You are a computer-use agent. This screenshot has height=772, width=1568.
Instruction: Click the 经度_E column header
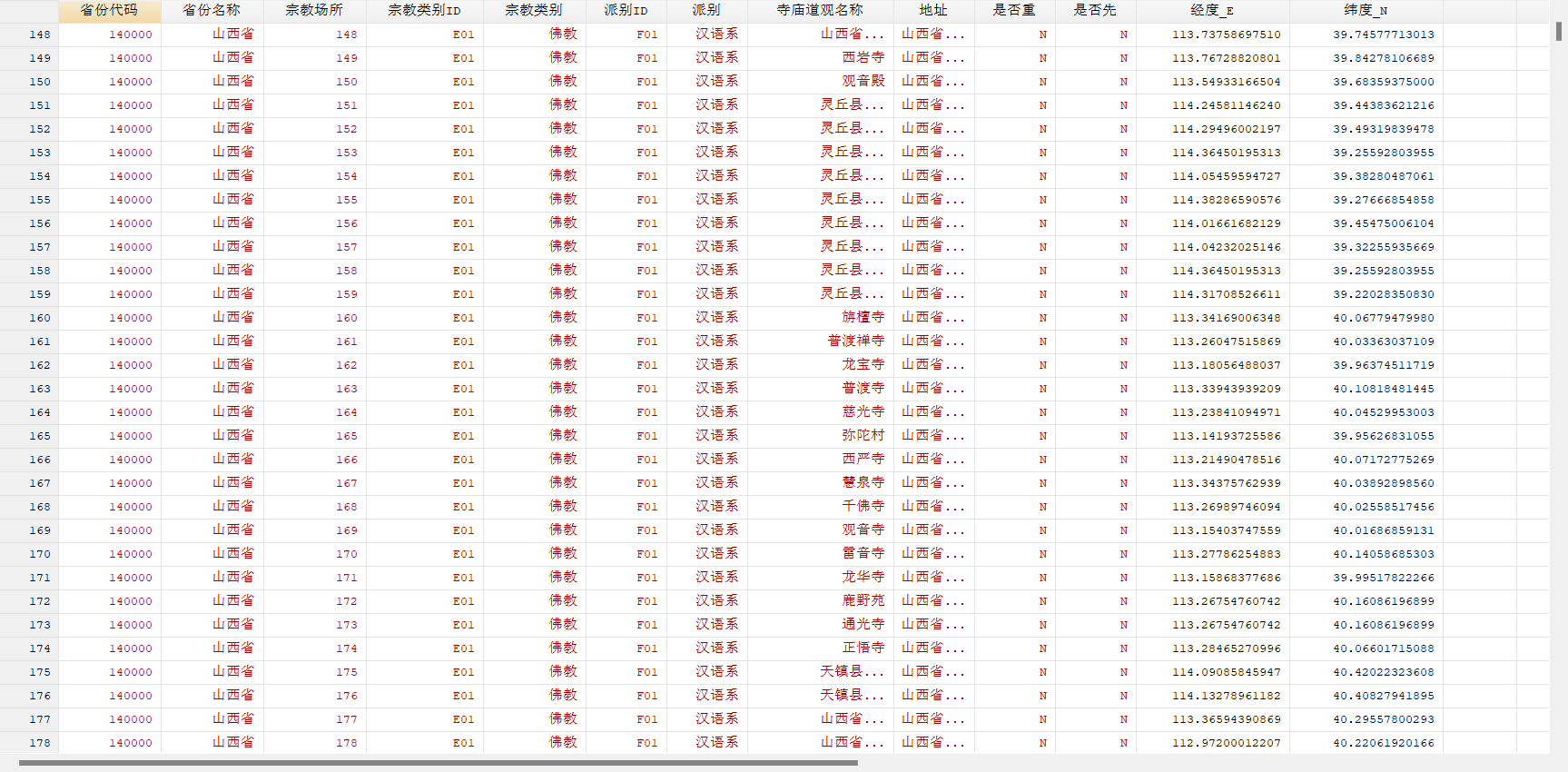[1211, 10]
